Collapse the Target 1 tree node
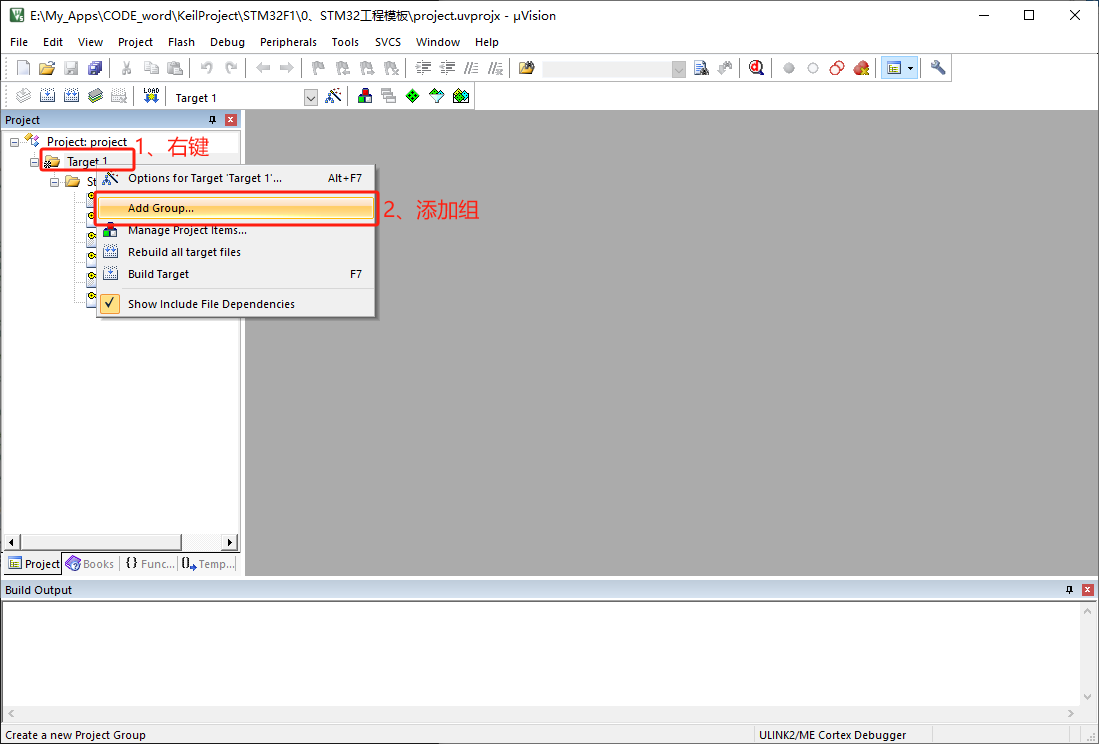The width and height of the screenshot is (1099, 744). tap(34, 163)
